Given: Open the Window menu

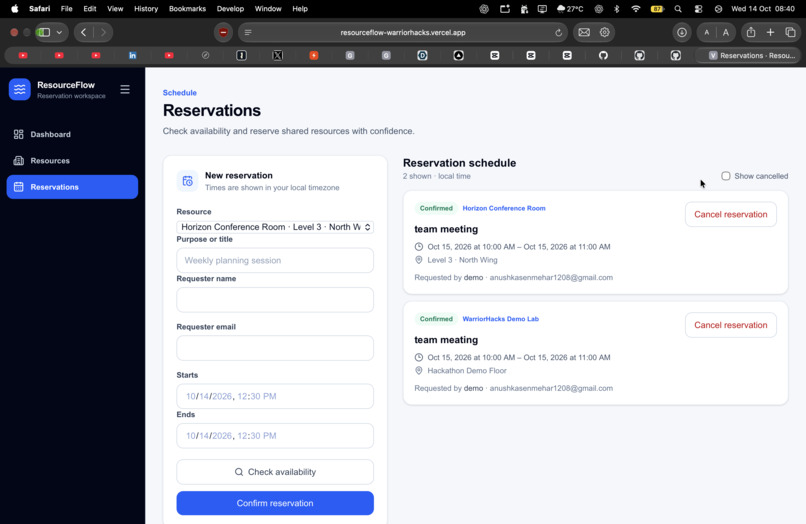Looking at the screenshot, I should [268, 9].
